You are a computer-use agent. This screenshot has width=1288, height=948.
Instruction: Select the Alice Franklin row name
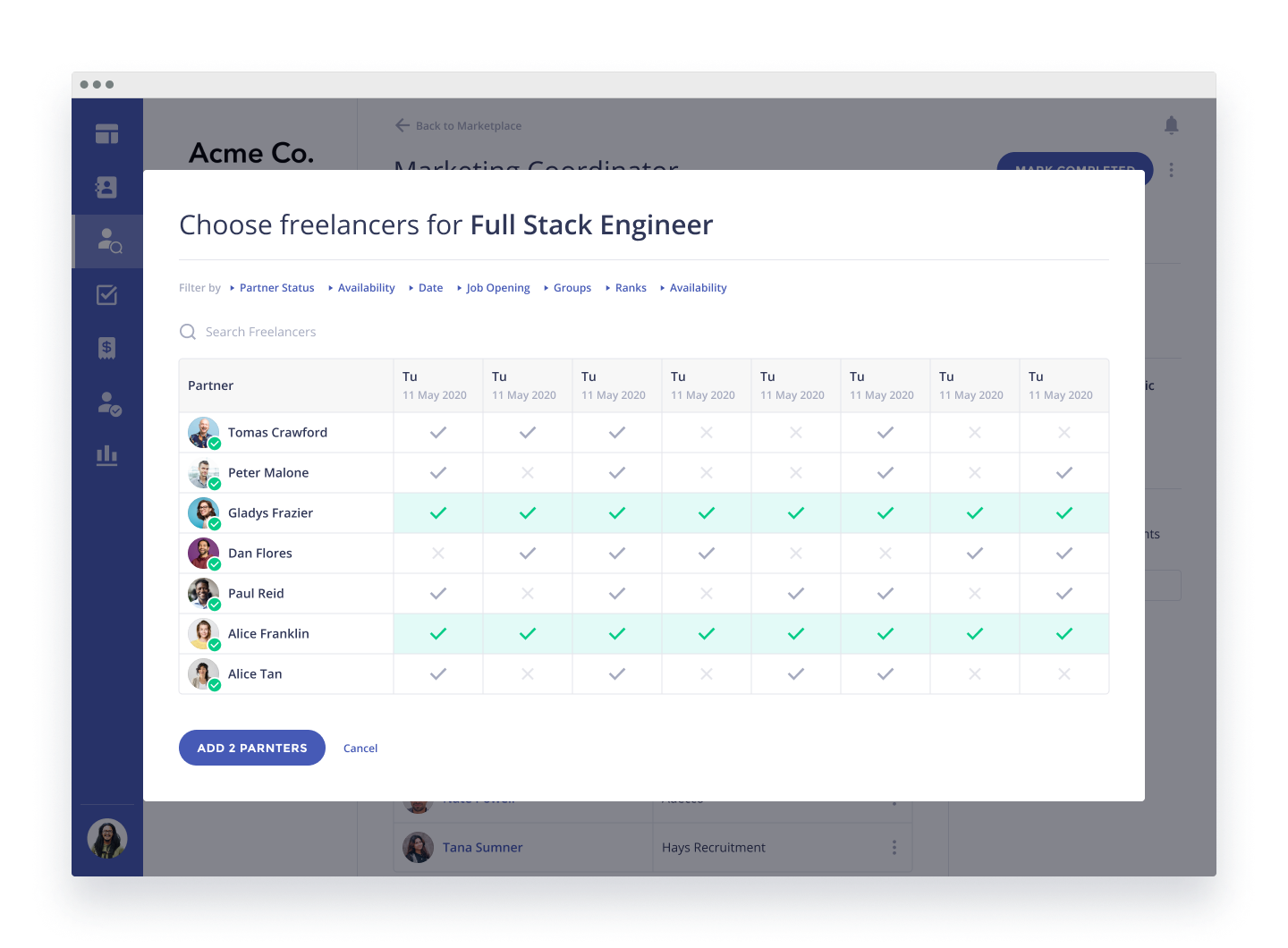268,634
